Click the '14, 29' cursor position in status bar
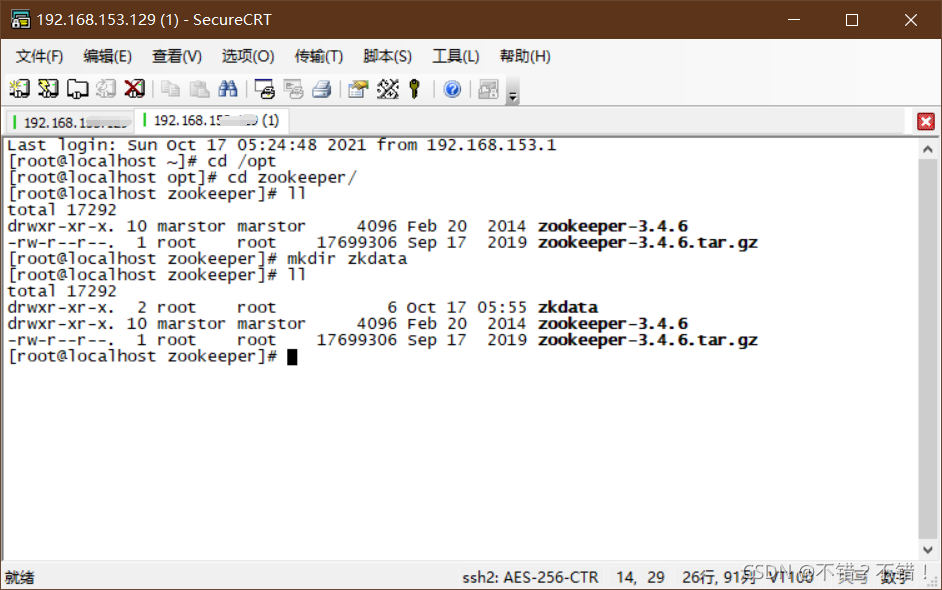Viewport: 942px width, 590px height. coord(640,577)
